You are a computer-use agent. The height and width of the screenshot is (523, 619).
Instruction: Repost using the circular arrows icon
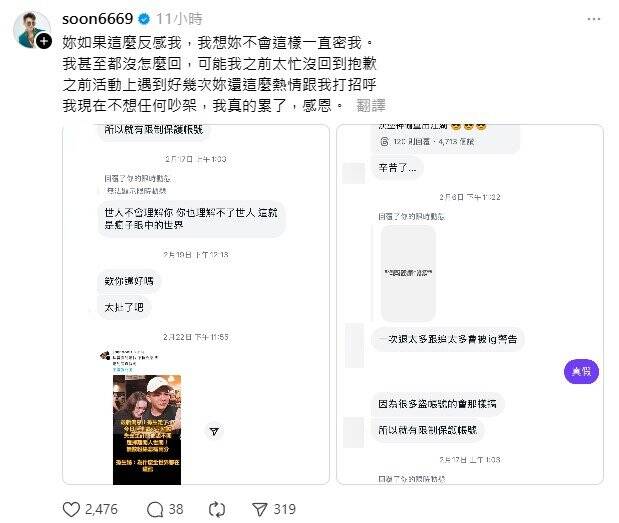[x=217, y=509]
